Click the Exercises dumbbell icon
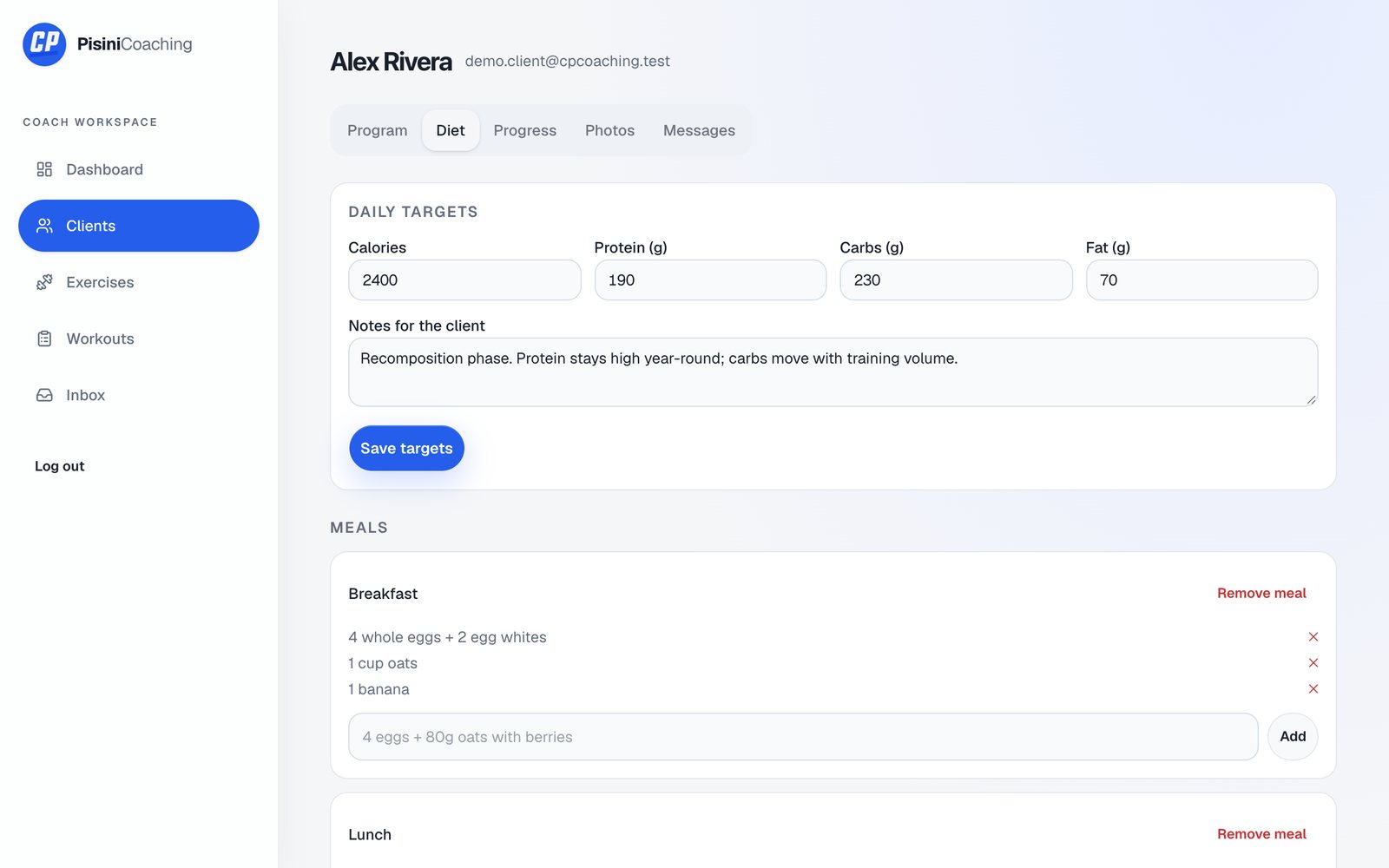1389x868 pixels. tap(44, 282)
